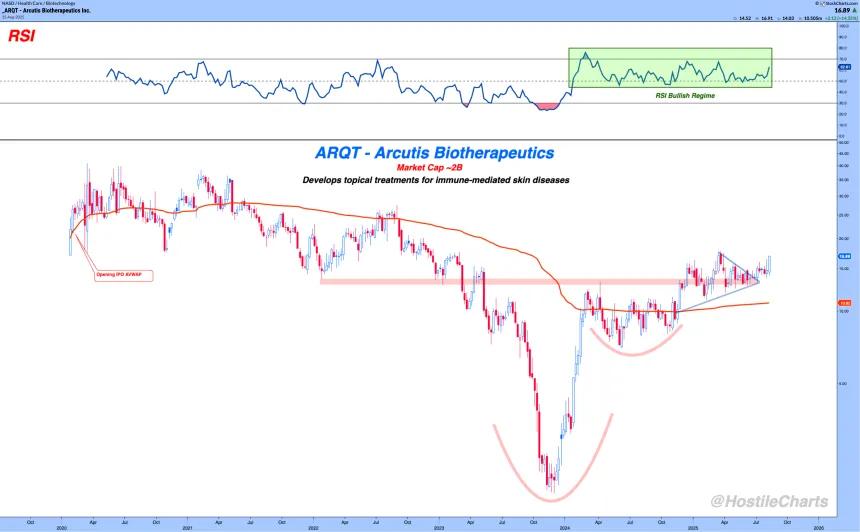Click the red AVWAP value tag on price axis

click(x=845, y=303)
